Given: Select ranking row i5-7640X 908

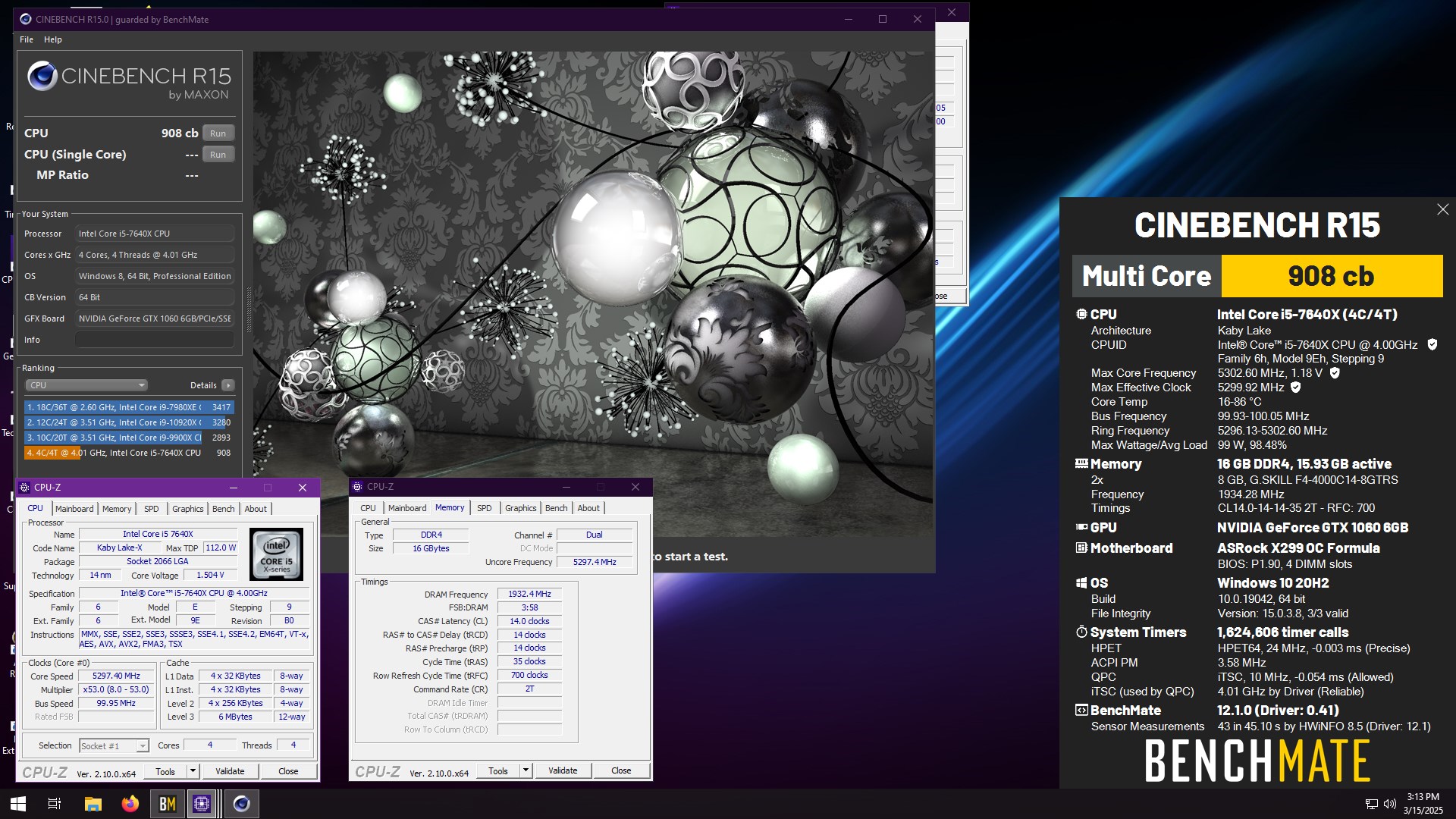Looking at the screenshot, I should (129, 453).
